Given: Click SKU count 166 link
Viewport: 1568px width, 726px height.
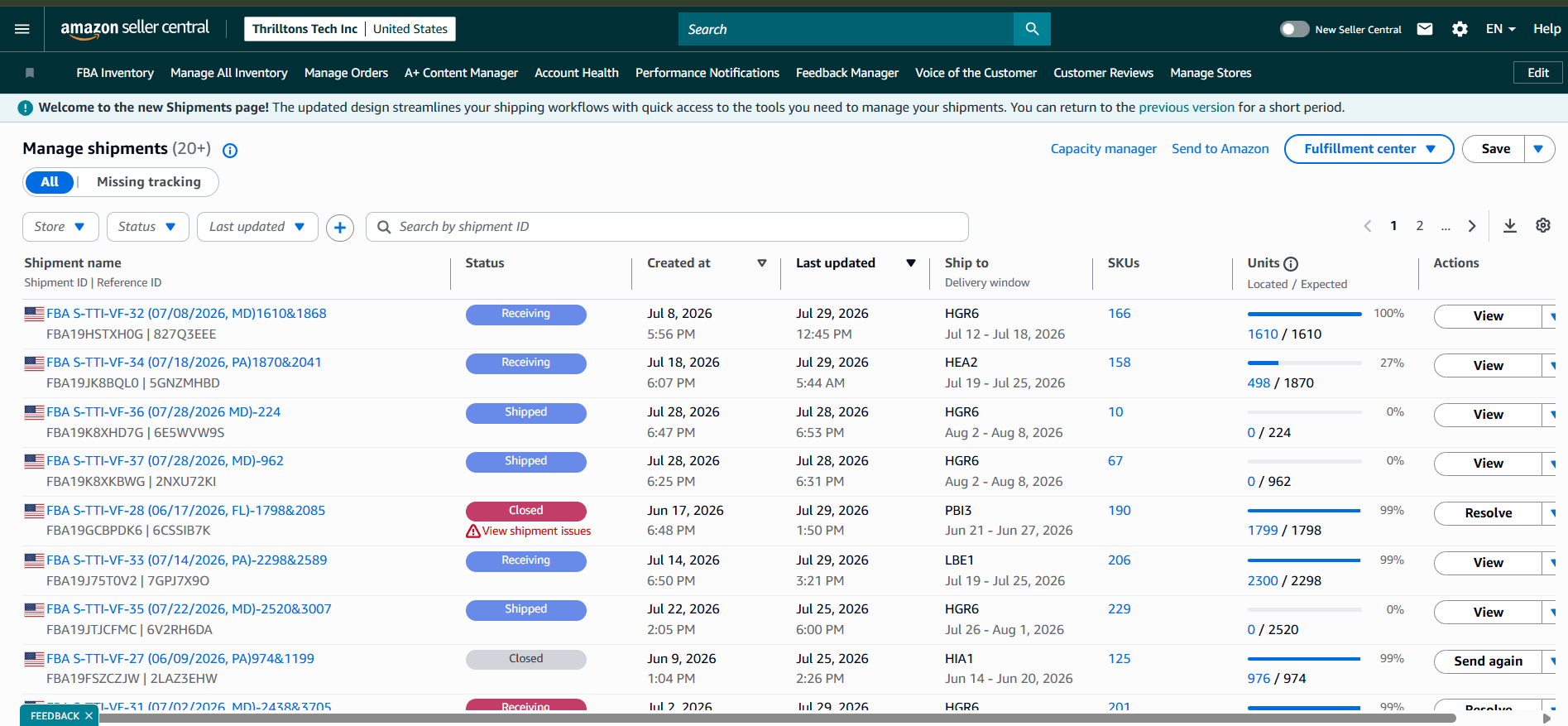Looking at the screenshot, I should 1119,314.
